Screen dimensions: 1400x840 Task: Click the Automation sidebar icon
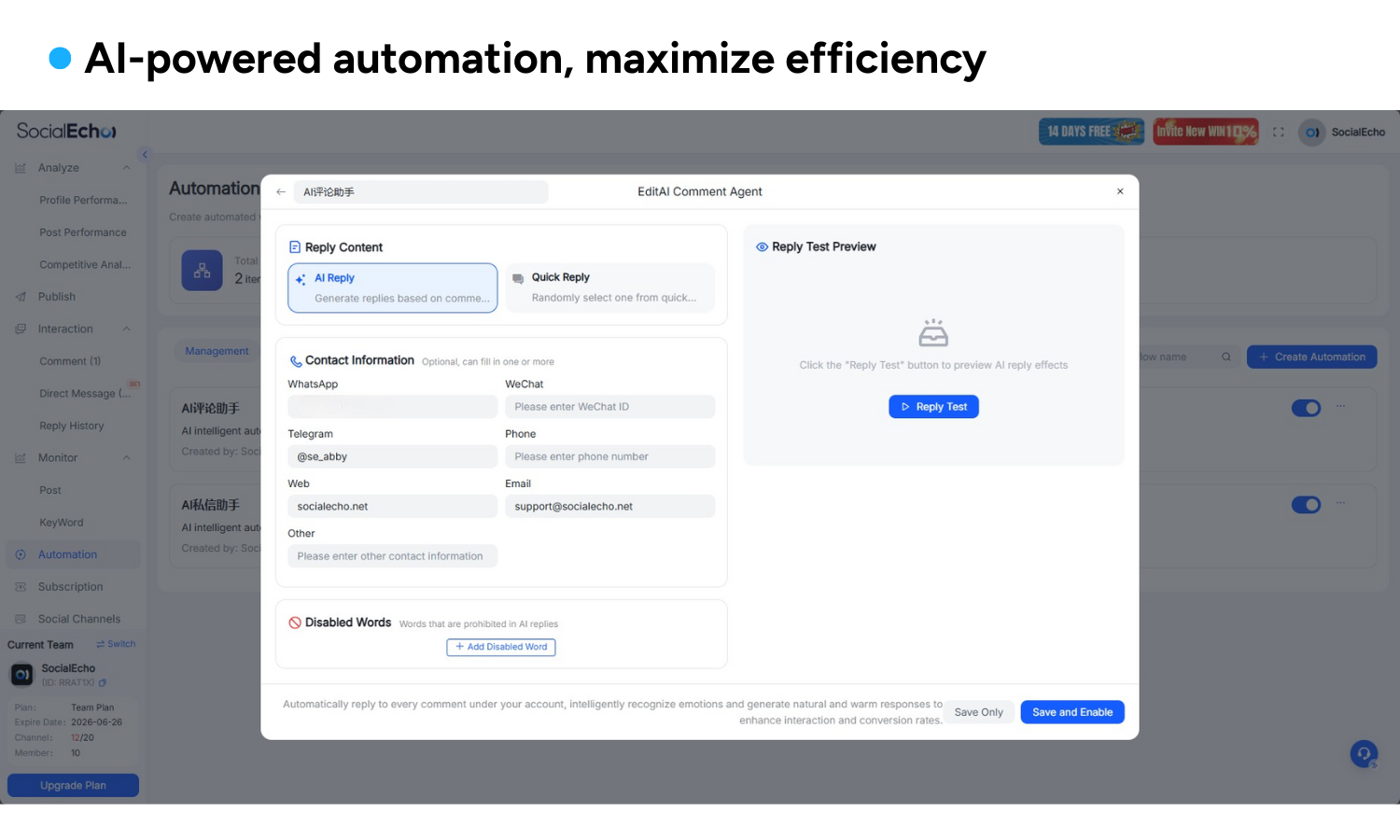(x=21, y=554)
